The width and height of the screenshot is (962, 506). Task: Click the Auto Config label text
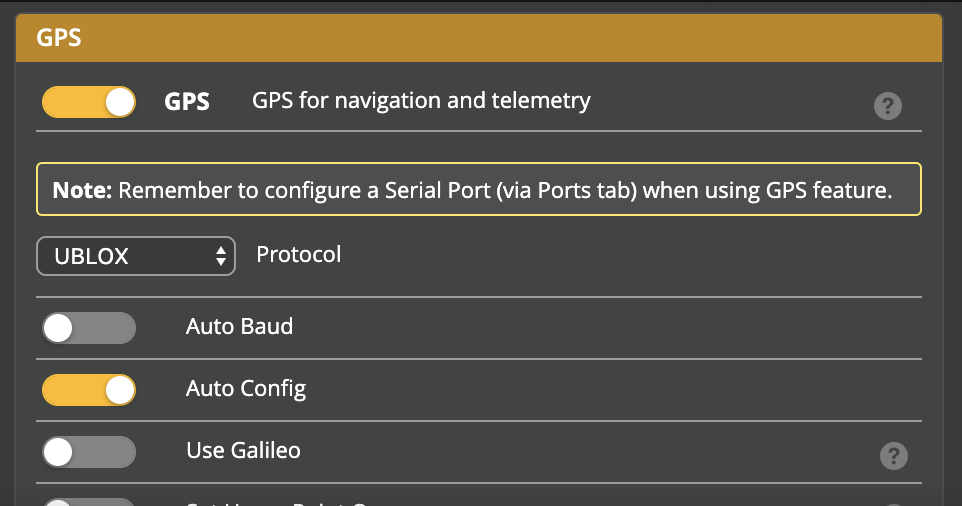(246, 389)
